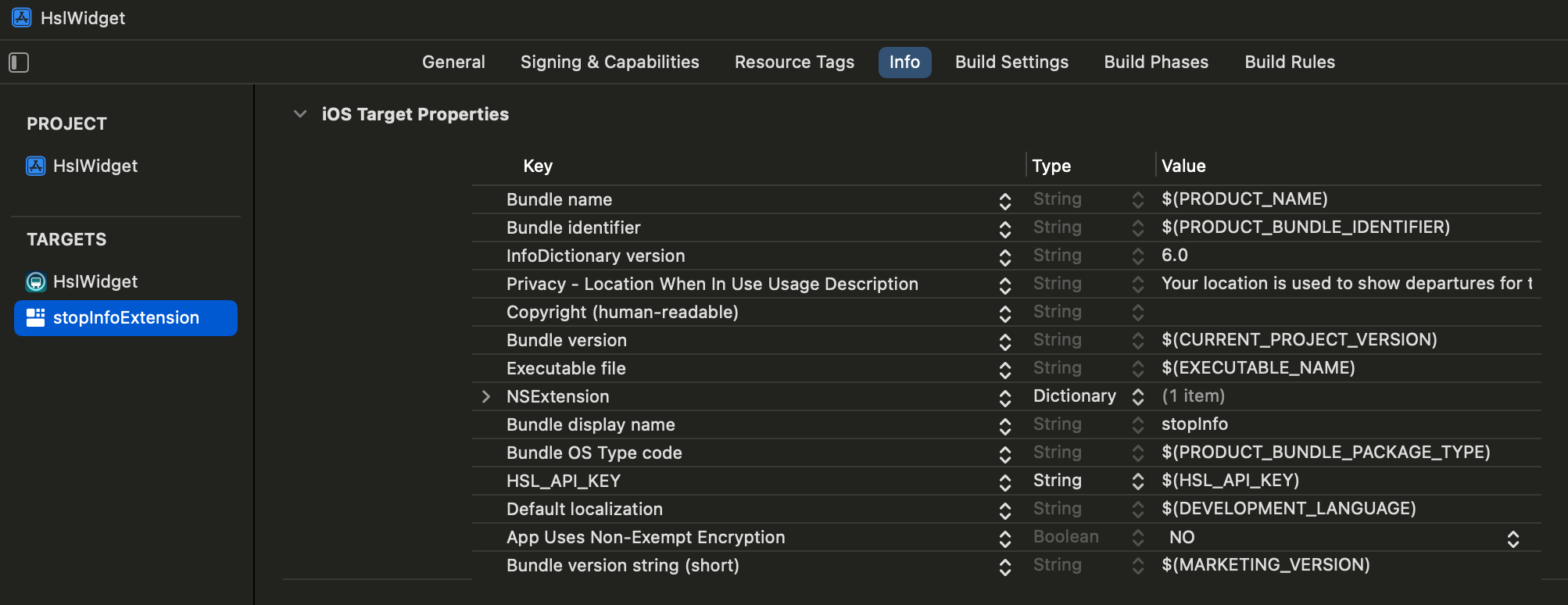Open key stepper for HSL_API_KEY row
This screenshot has height=605, width=1568.
1005,482
